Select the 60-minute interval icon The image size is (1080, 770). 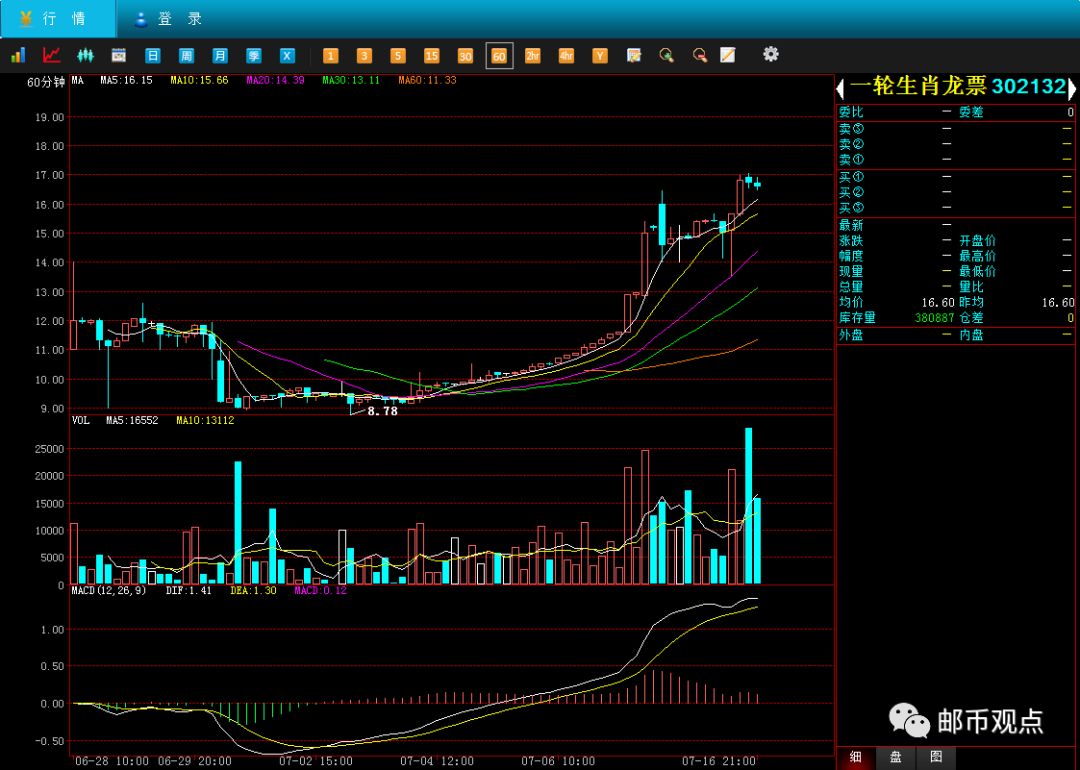[x=499, y=56]
